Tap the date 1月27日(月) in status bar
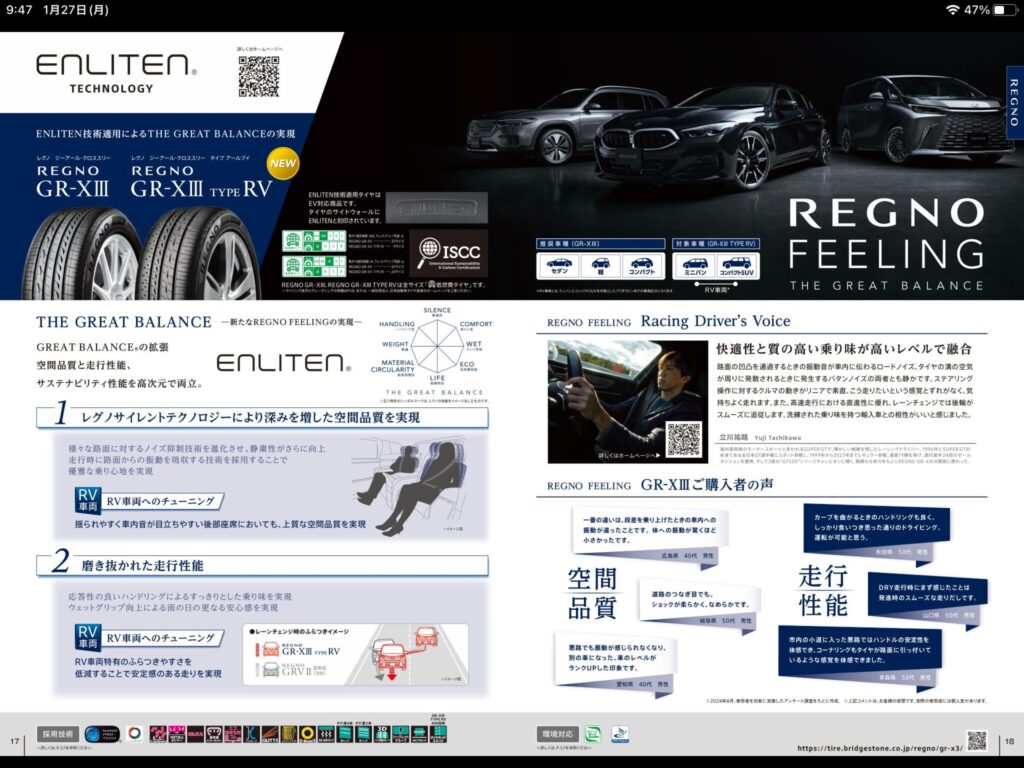This screenshot has height=768, width=1024. [x=76, y=10]
